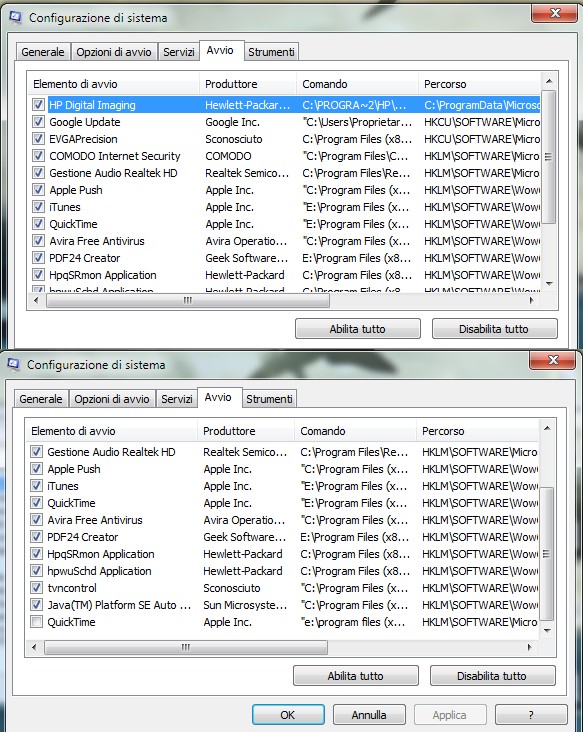The image size is (583, 732).
Task: Uncheck HpqSRmon Application in upper window
Action: (x=38, y=274)
